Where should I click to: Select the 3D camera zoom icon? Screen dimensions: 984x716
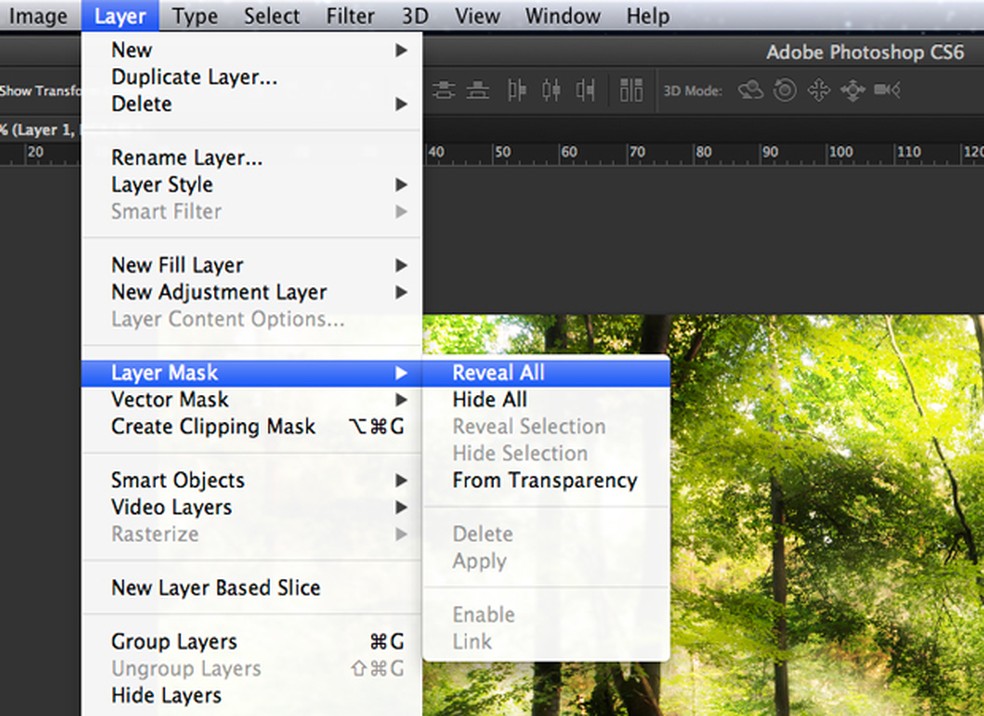point(887,91)
